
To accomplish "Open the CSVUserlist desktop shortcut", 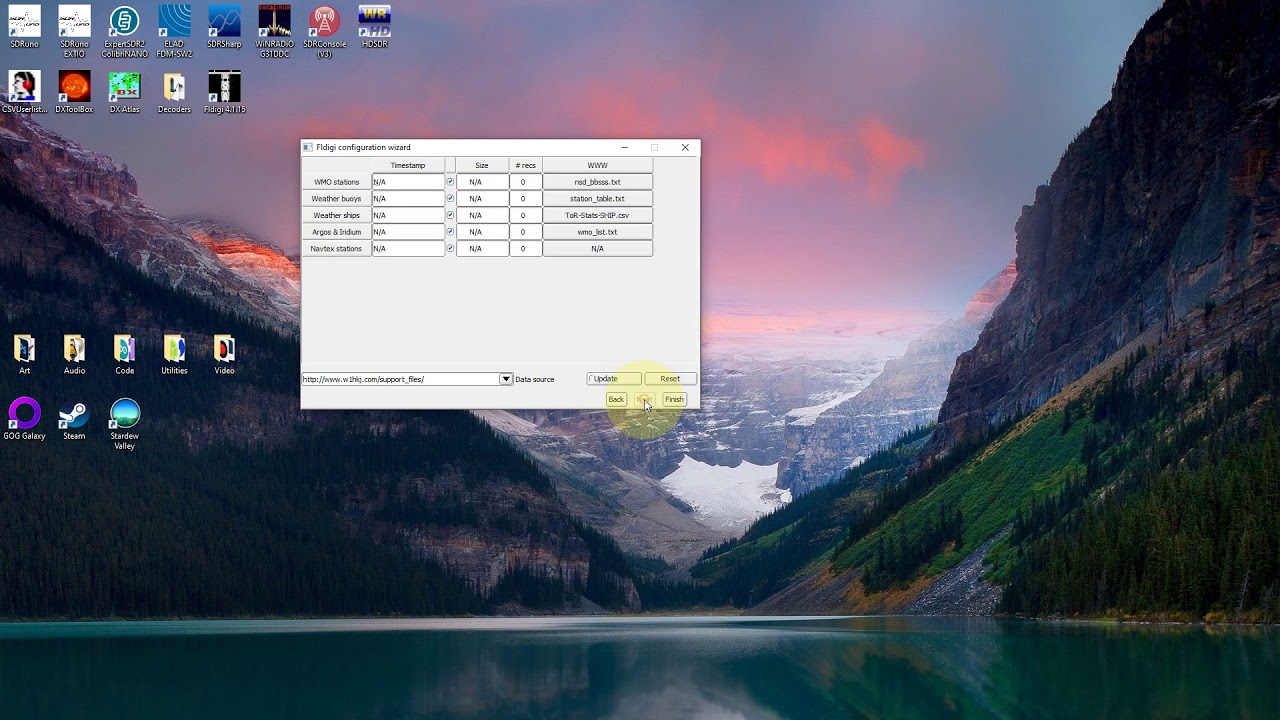I will [24, 92].
